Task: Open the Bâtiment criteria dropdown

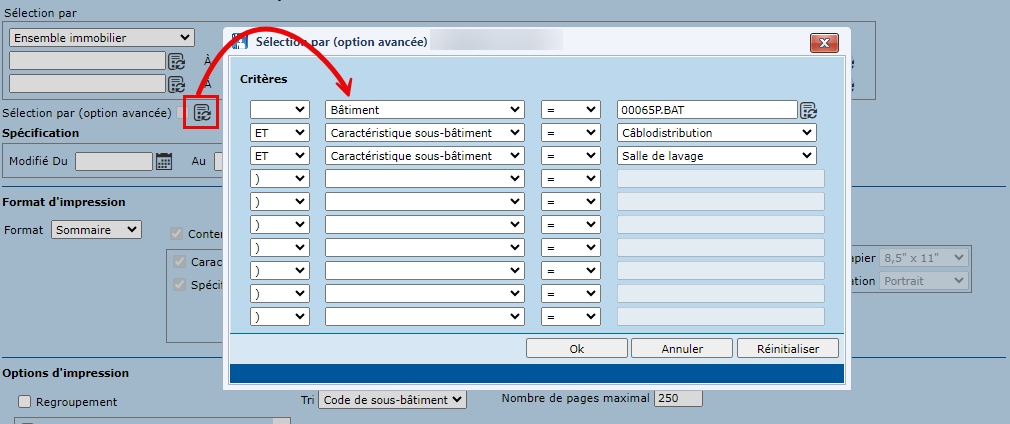Action: point(424,109)
